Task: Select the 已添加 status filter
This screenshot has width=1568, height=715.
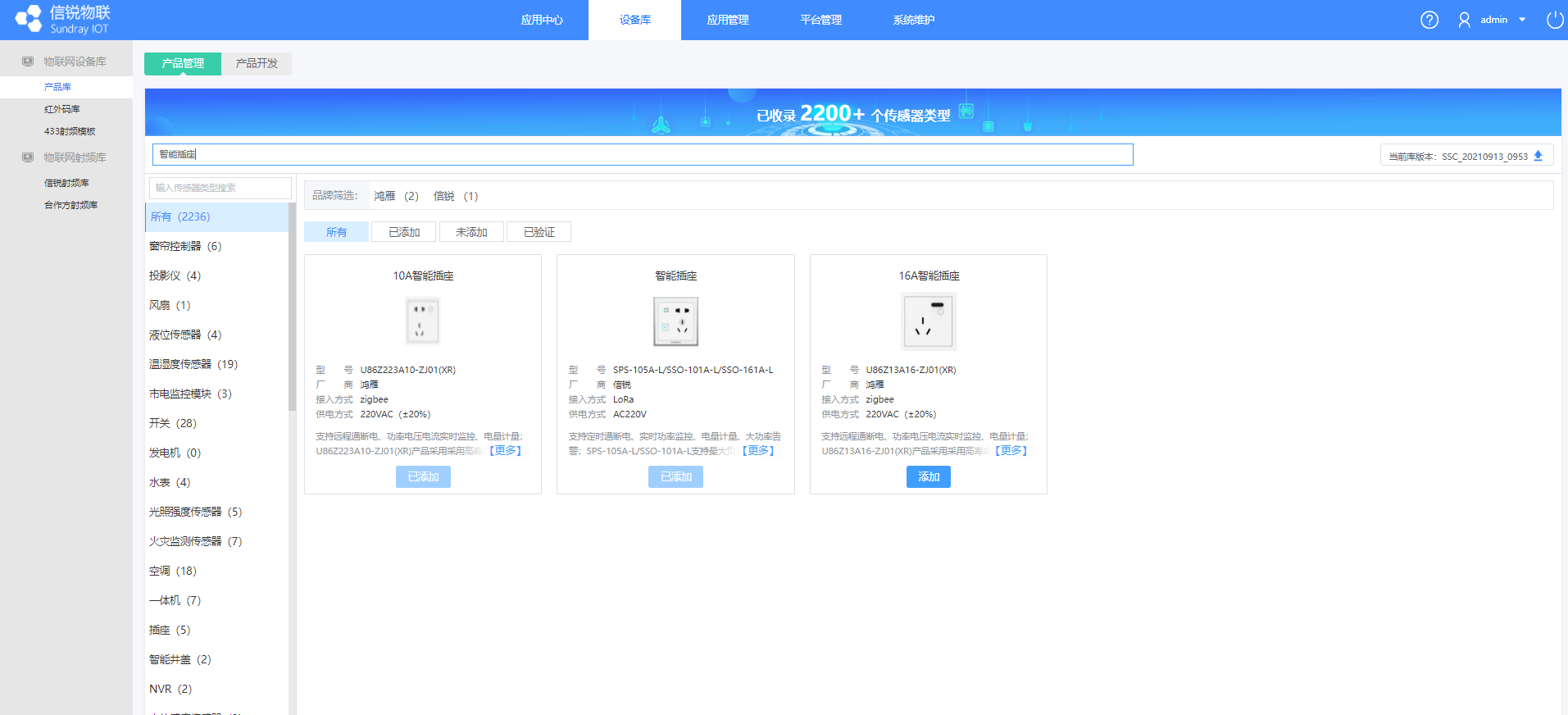Action: point(404,232)
